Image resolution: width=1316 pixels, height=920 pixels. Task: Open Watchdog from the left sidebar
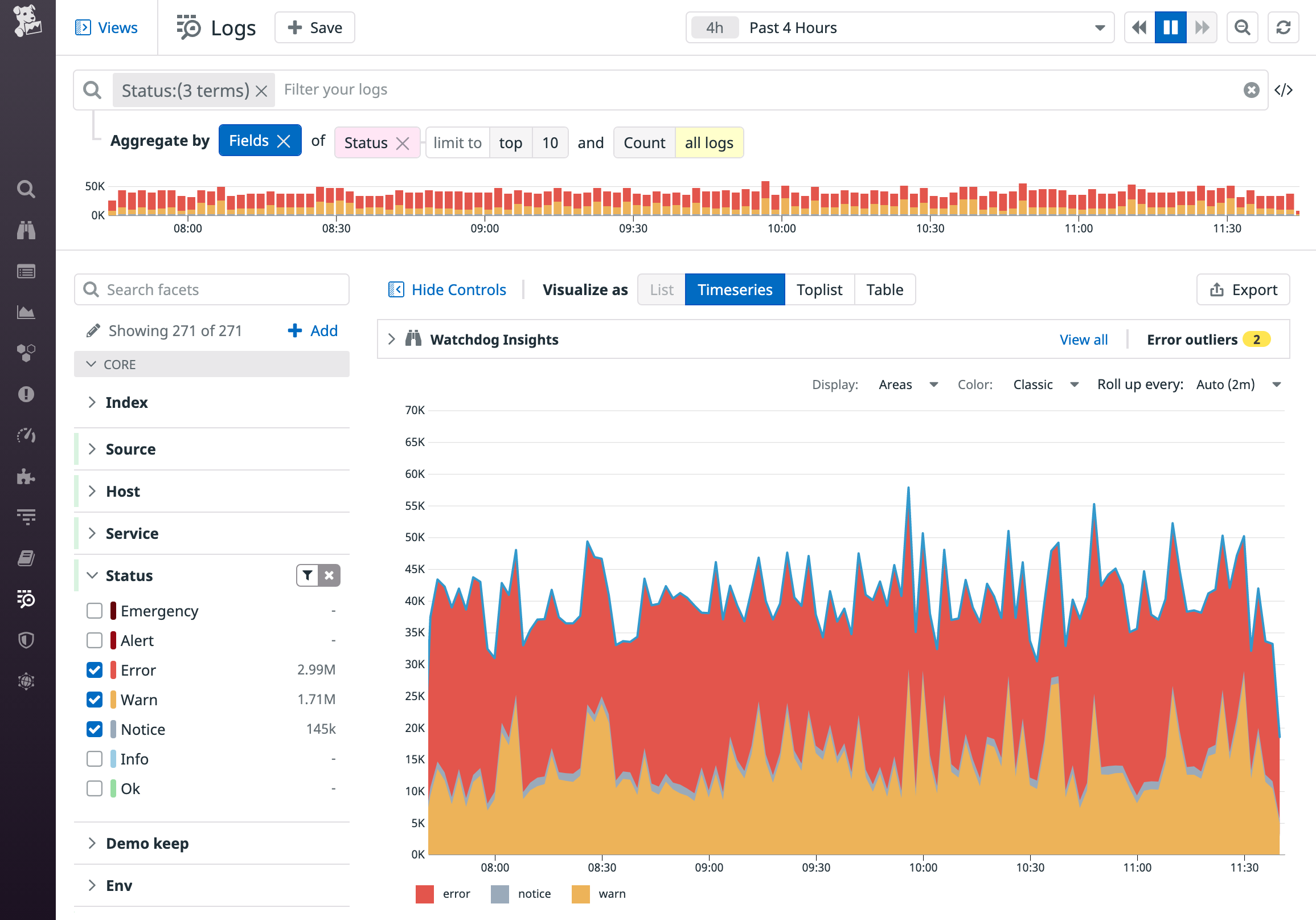pos(27,230)
